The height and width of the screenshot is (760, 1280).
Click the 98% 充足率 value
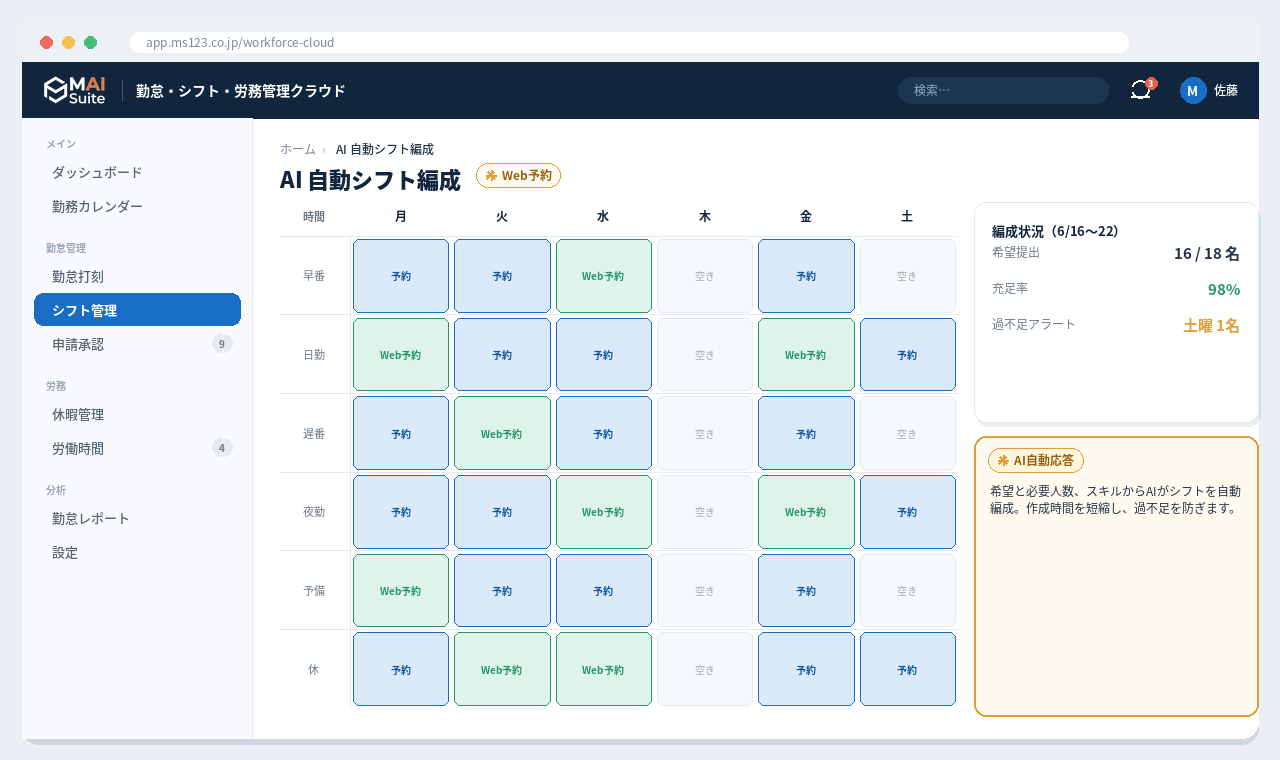(x=1224, y=289)
